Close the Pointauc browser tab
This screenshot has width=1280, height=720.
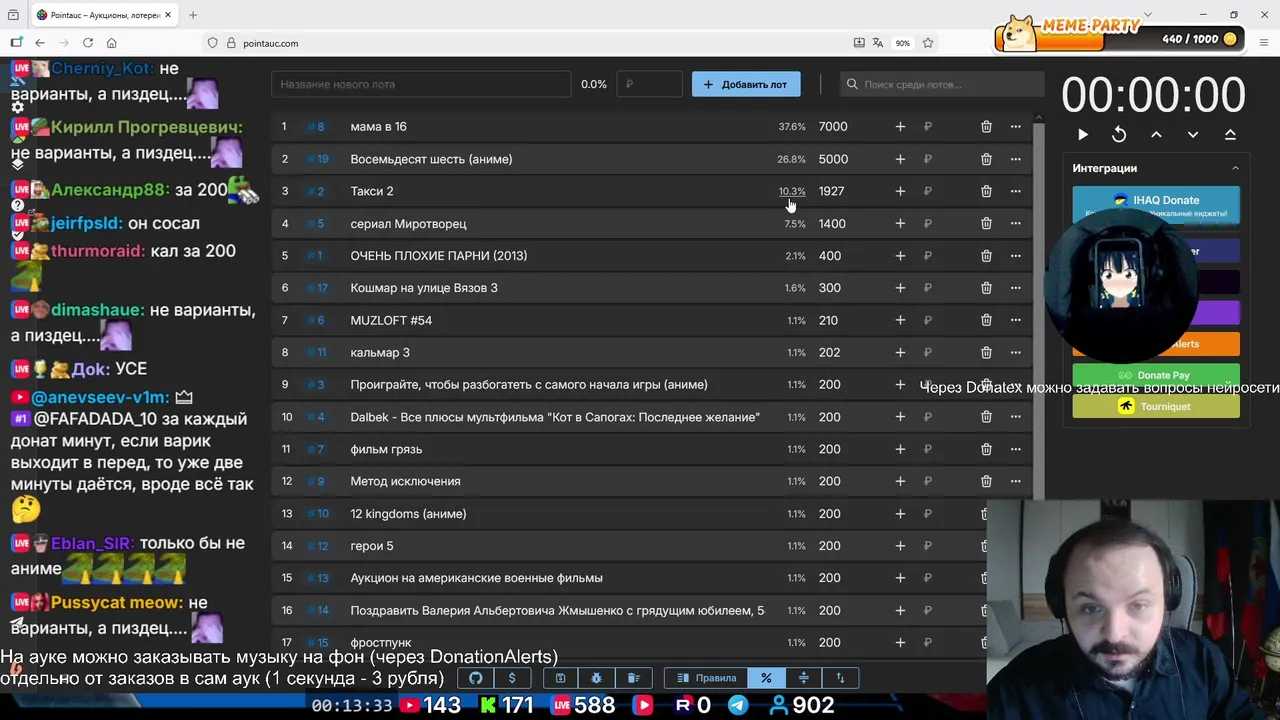pos(168,15)
